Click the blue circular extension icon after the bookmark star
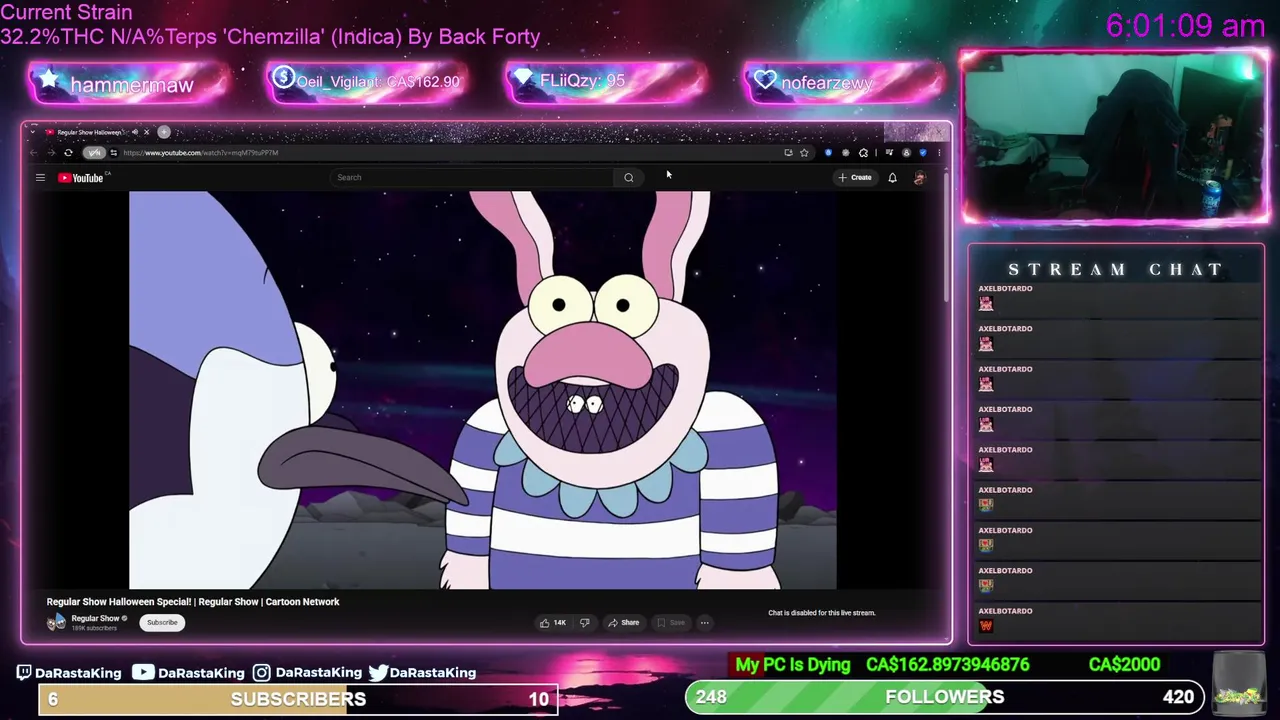The height and width of the screenshot is (720, 1280). click(829, 153)
